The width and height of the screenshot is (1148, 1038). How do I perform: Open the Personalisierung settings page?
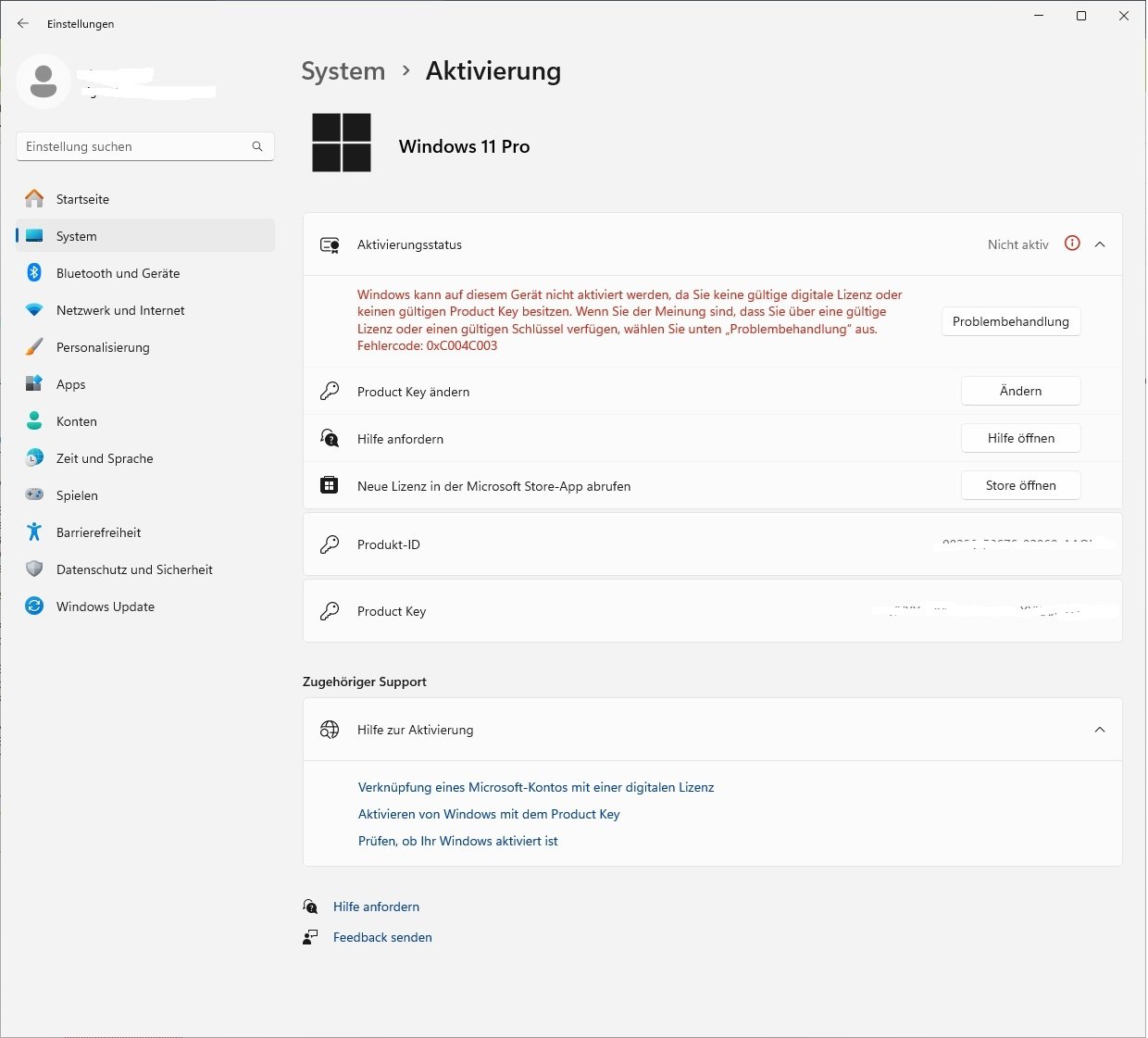103,347
